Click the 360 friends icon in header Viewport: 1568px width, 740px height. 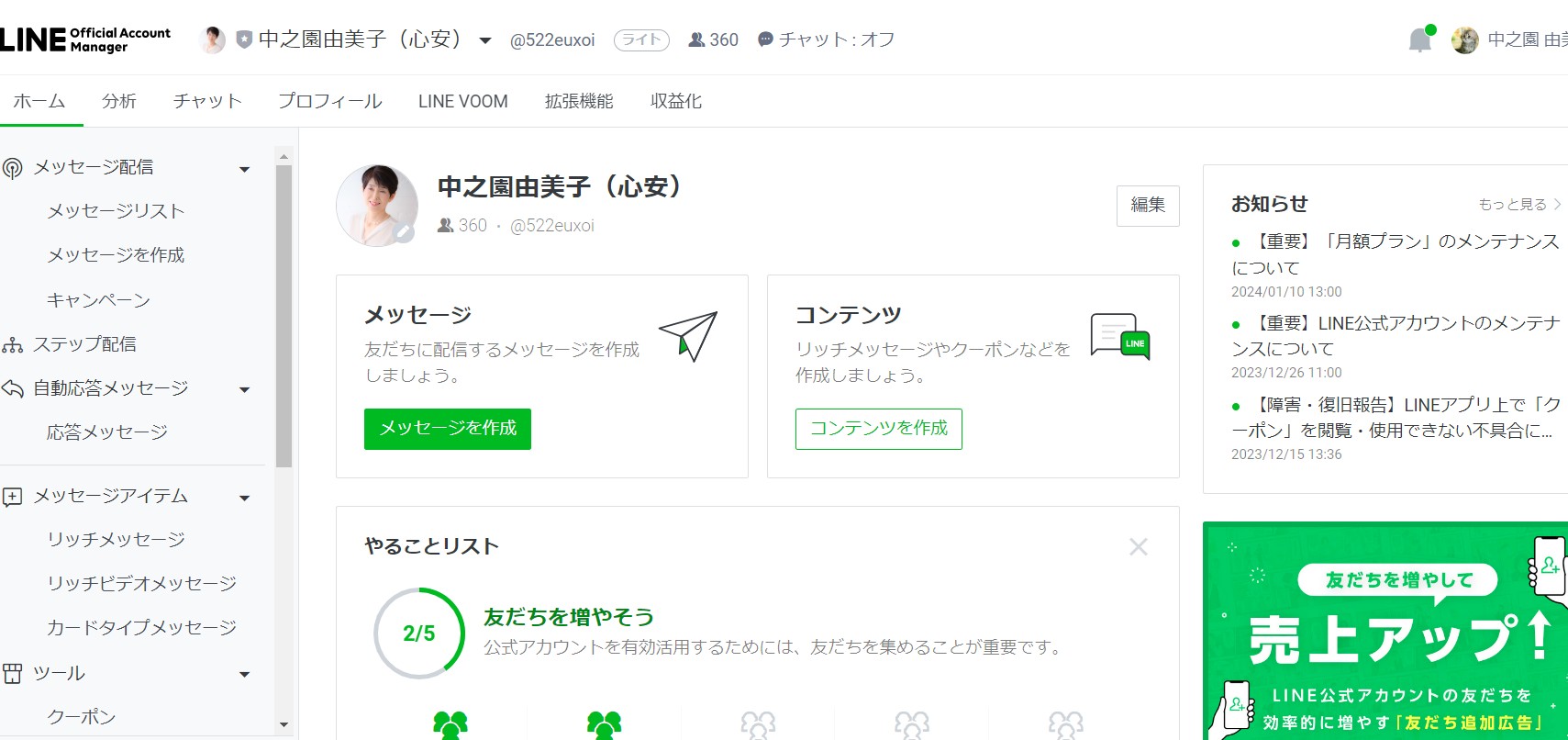click(696, 39)
